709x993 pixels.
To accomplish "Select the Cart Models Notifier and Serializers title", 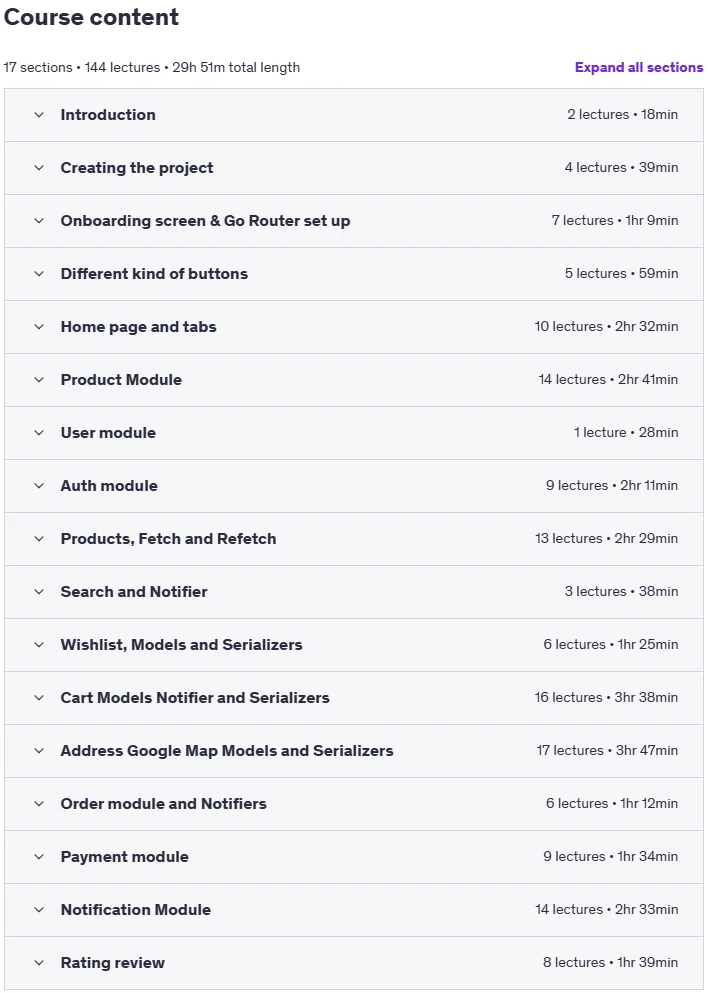I will 195,698.
